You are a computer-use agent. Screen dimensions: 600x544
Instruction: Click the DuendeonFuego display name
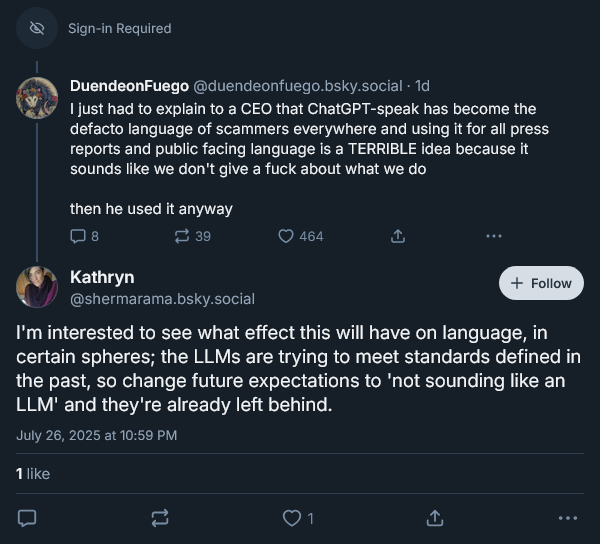[129, 86]
